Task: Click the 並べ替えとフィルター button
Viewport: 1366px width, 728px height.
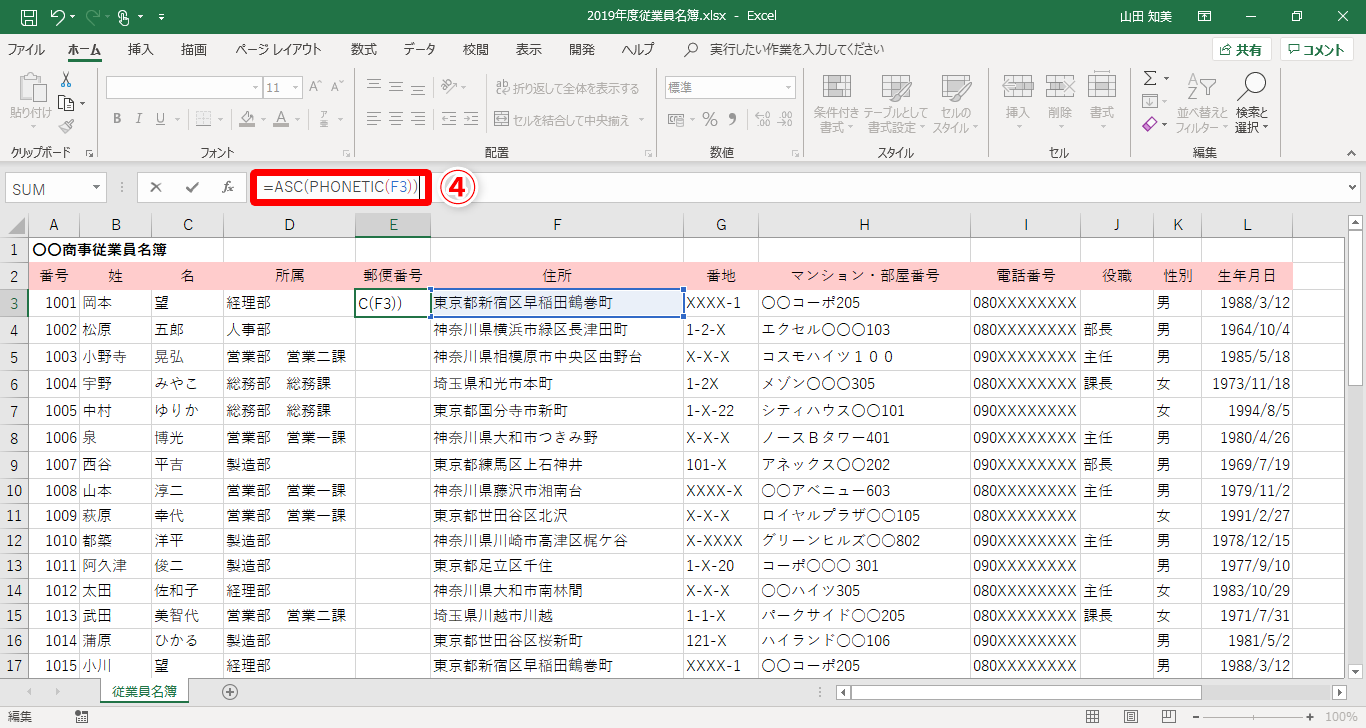Action: pos(1203,104)
